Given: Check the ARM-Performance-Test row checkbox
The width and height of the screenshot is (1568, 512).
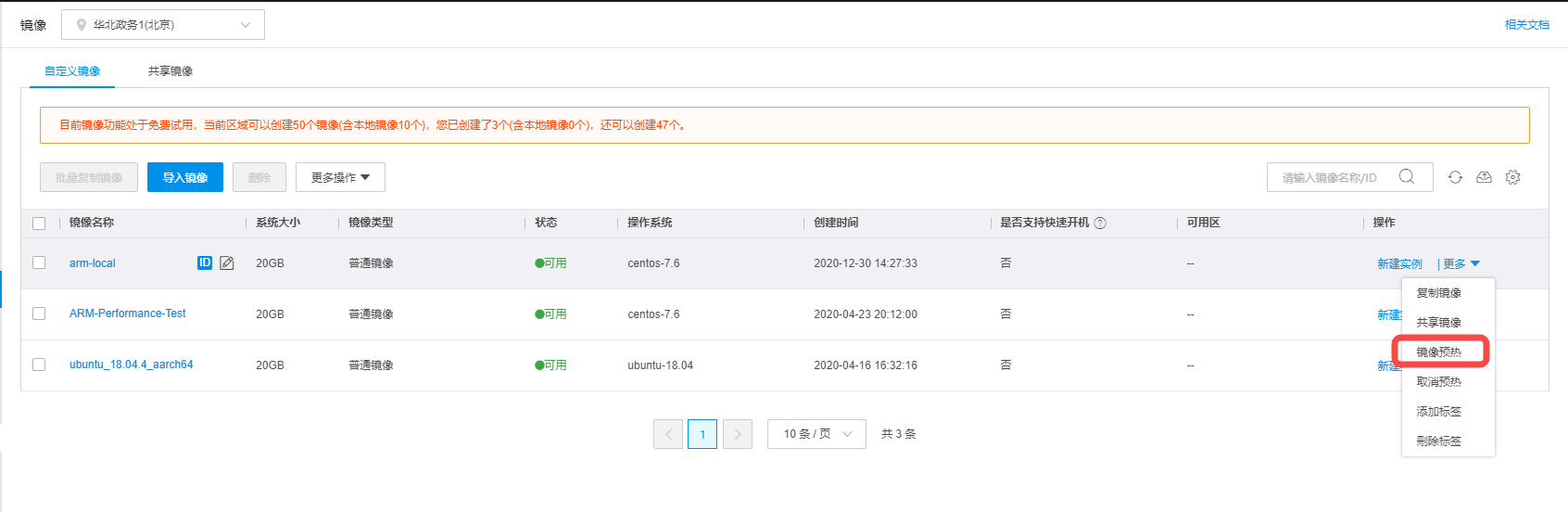Looking at the screenshot, I should 39,314.
